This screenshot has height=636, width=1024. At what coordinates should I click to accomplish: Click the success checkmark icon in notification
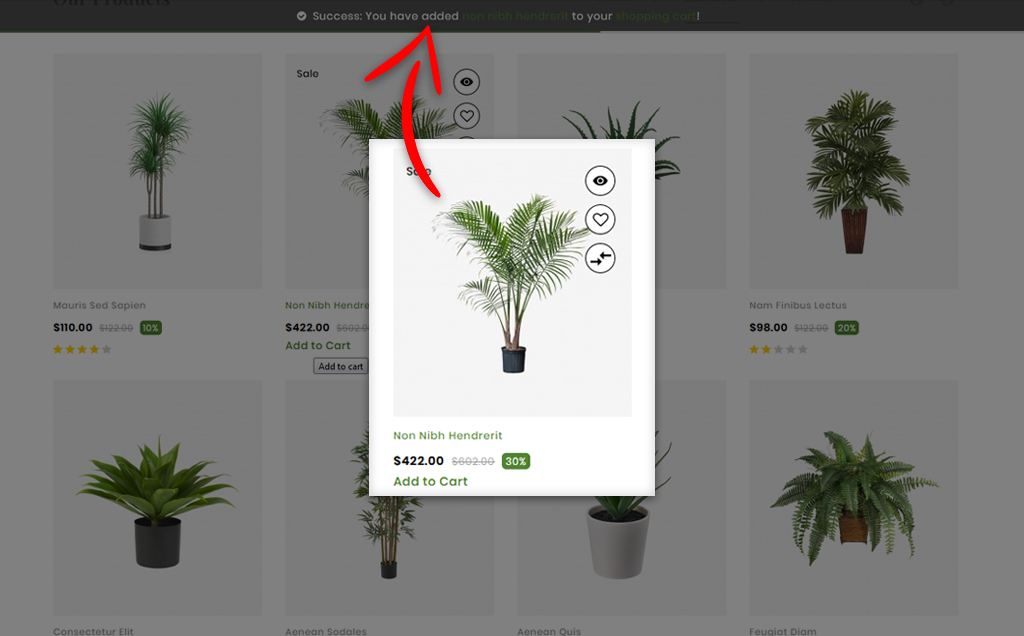tap(302, 16)
